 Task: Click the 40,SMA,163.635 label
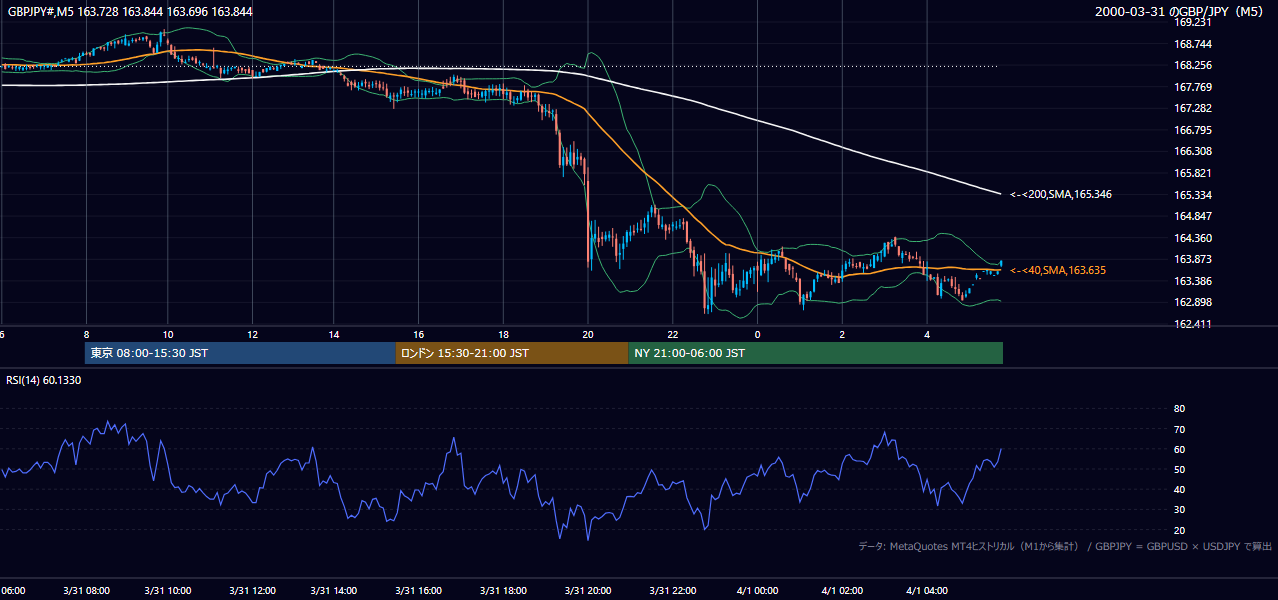(x=1058, y=270)
